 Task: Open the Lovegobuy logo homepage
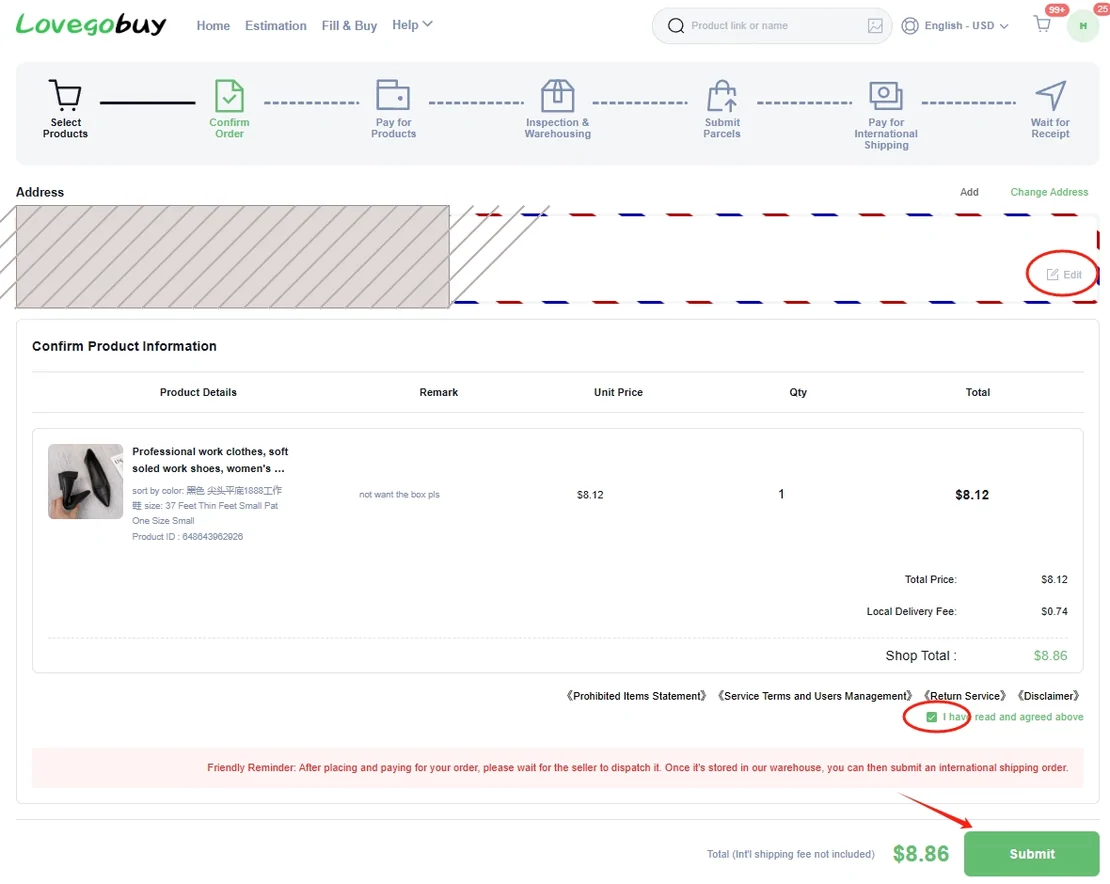click(x=91, y=25)
